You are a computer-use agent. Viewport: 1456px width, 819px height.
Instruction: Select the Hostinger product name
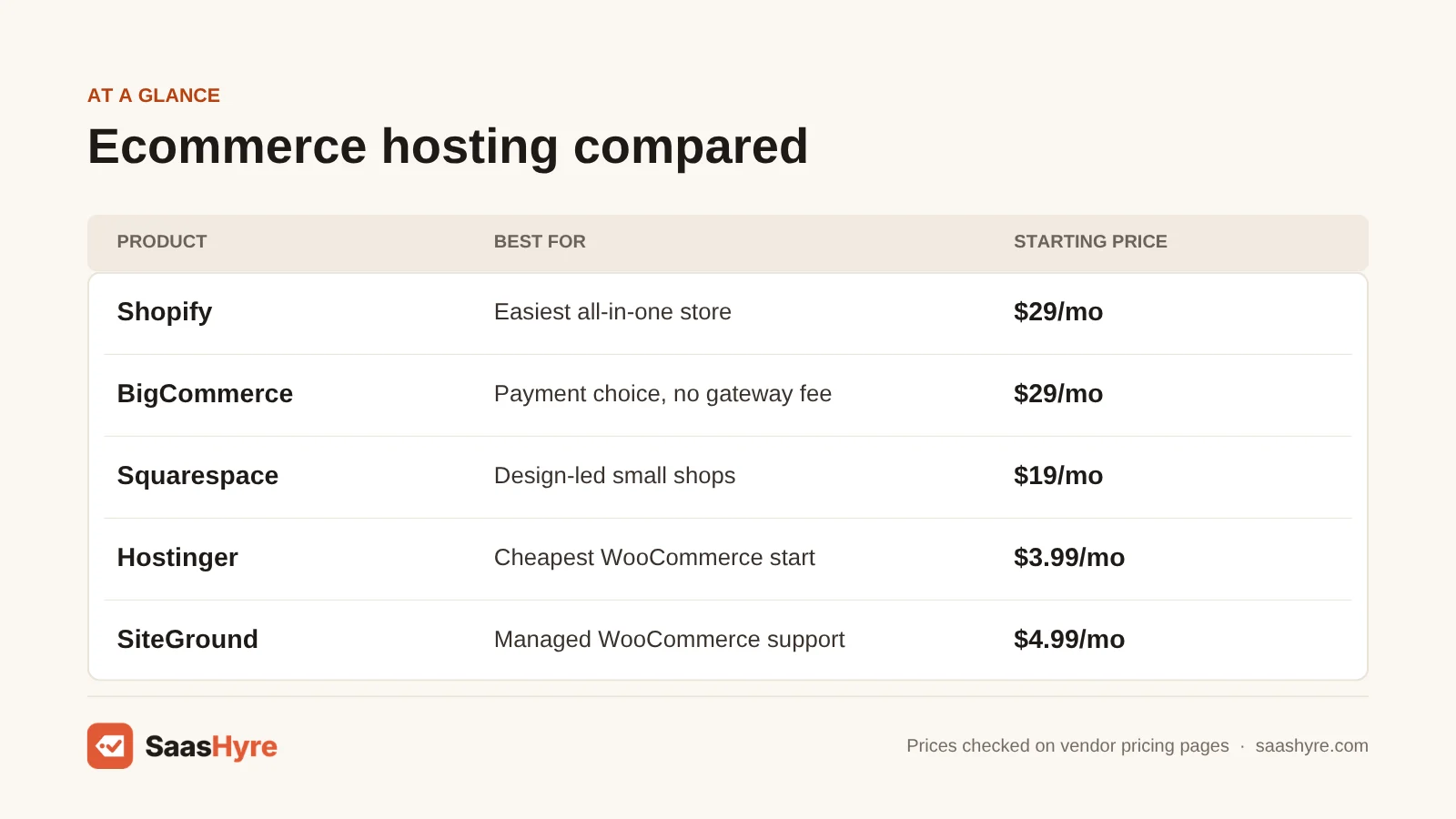(x=177, y=558)
